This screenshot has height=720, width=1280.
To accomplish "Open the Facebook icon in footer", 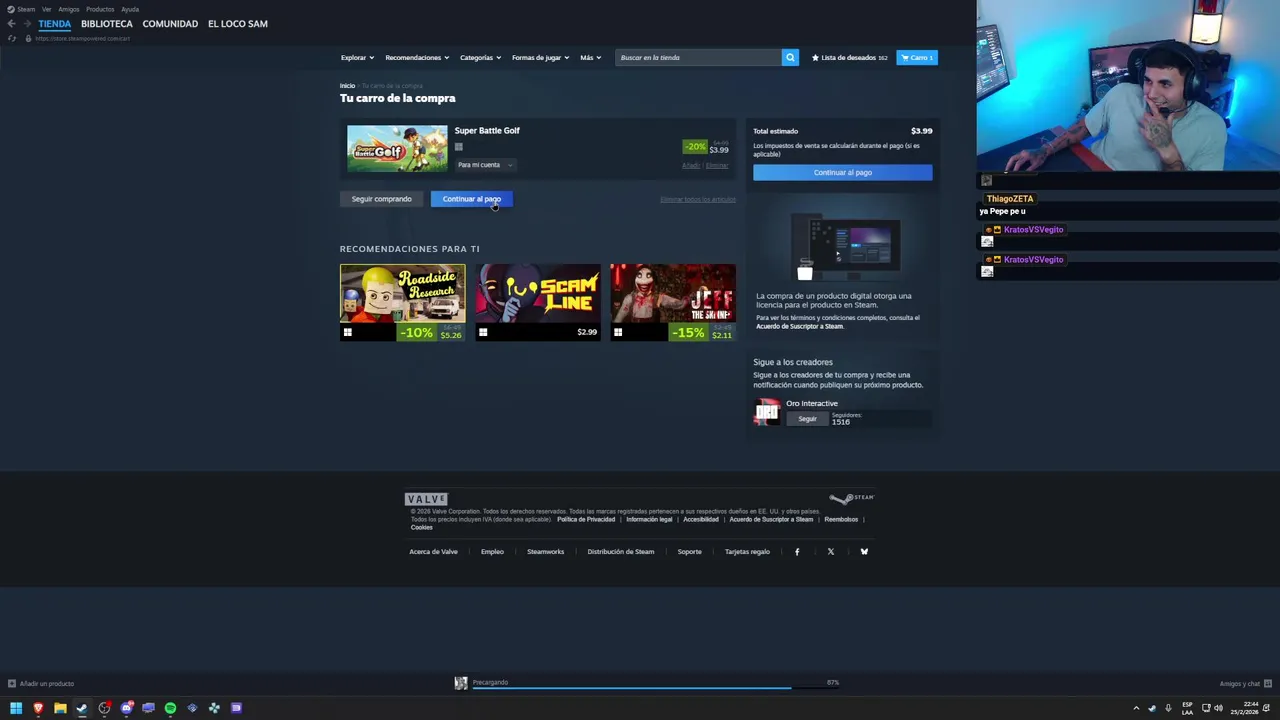I will [797, 551].
